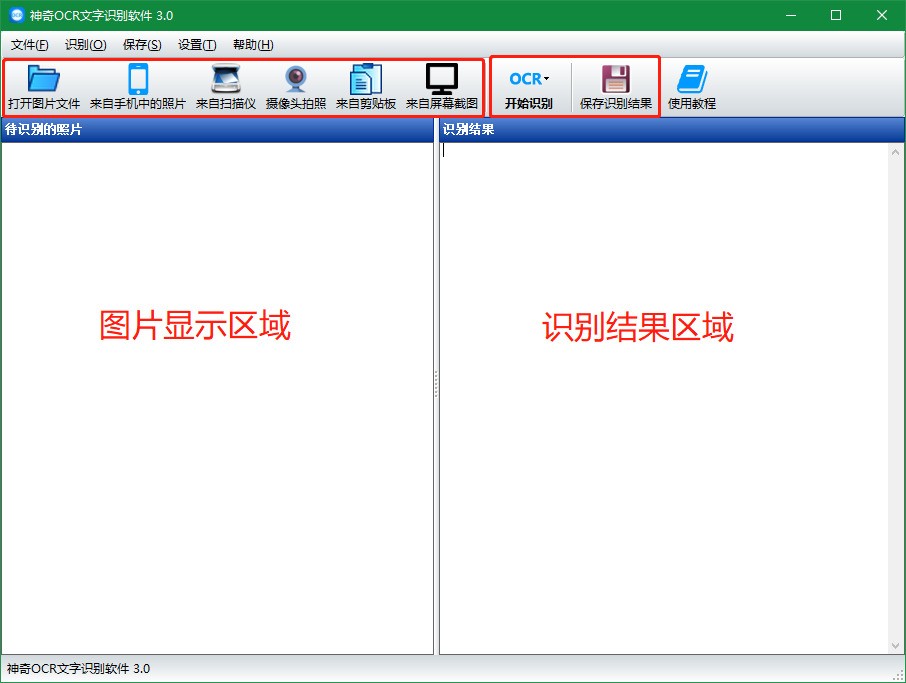Viewport: 906px width, 683px height.
Task: Open the 帮助(H) help menu
Action: pyautogui.click(x=253, y=45)
